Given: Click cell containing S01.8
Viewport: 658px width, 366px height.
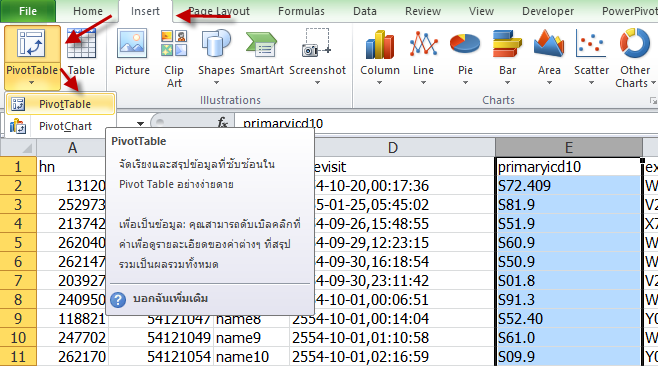Looking at the screenshot, I should (x=569, y=280).
